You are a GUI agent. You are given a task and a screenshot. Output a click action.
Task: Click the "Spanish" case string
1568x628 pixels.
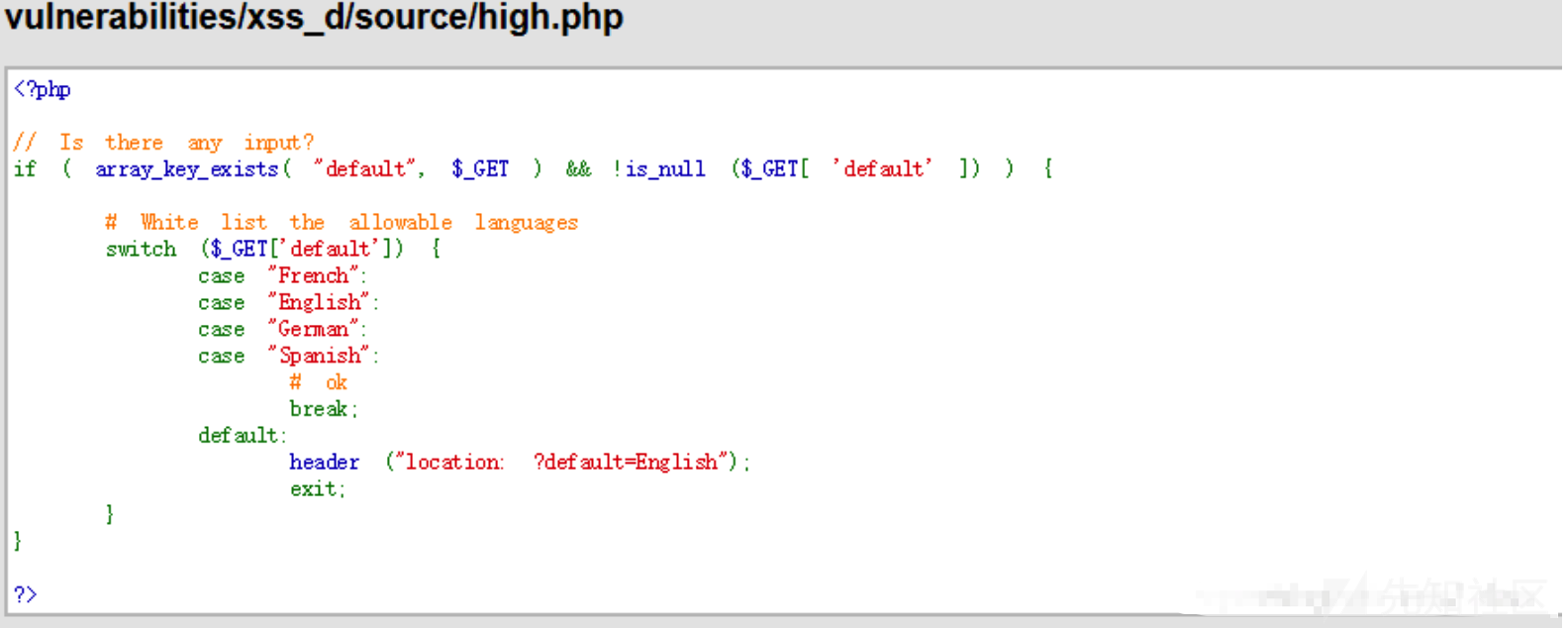(x=319, y=356)
